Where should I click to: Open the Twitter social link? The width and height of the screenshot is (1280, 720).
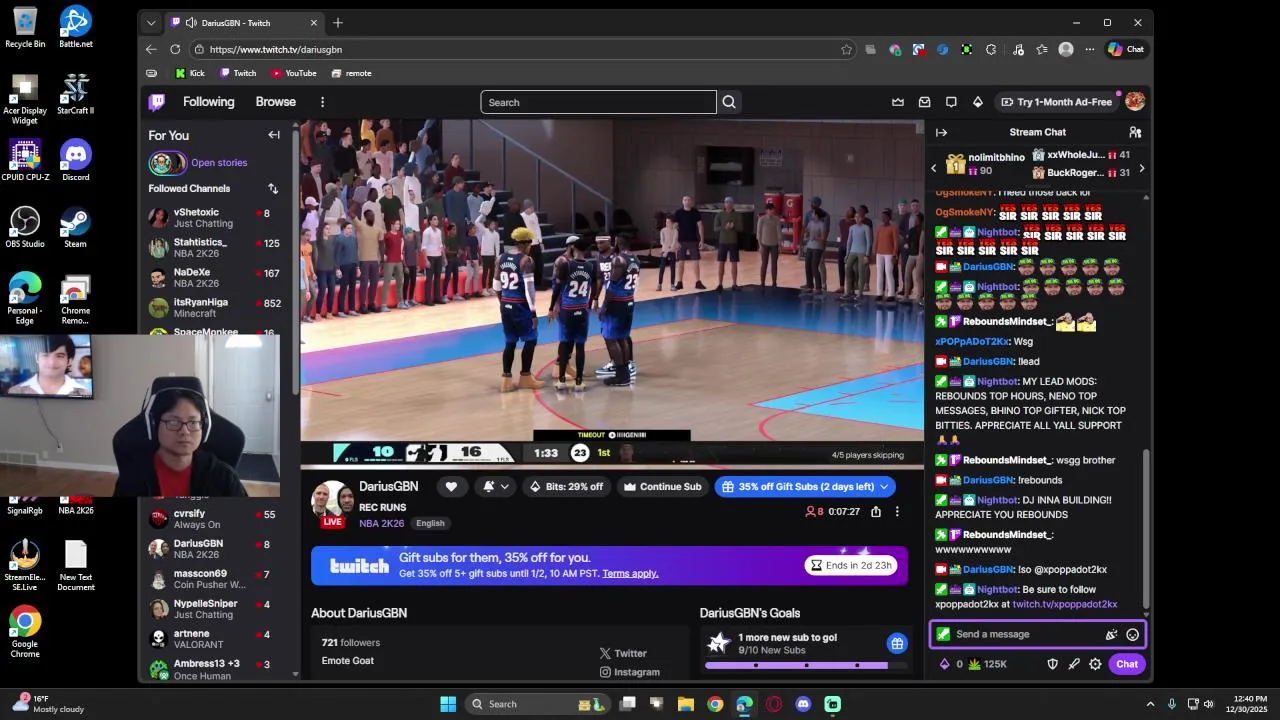coord(623,653)
